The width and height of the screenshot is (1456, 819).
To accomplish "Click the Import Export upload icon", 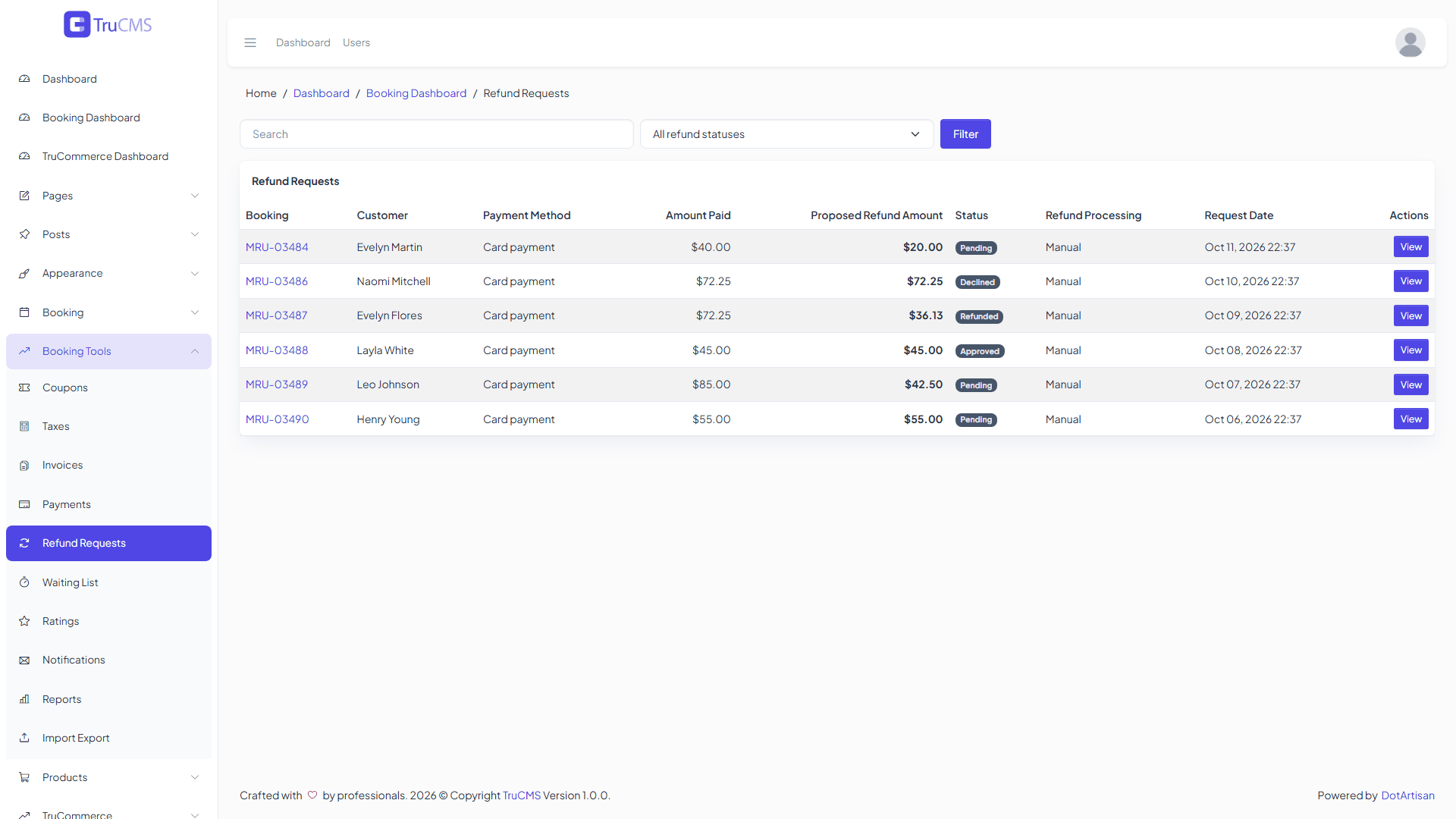I will coord(24,738).
